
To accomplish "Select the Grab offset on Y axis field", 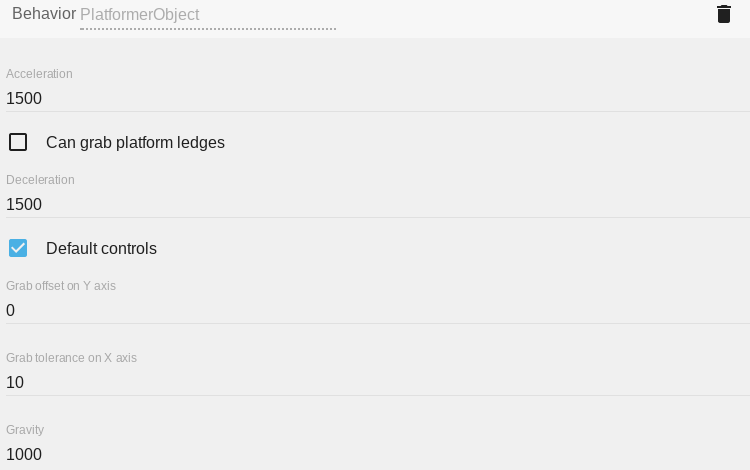I will [378, 310].
